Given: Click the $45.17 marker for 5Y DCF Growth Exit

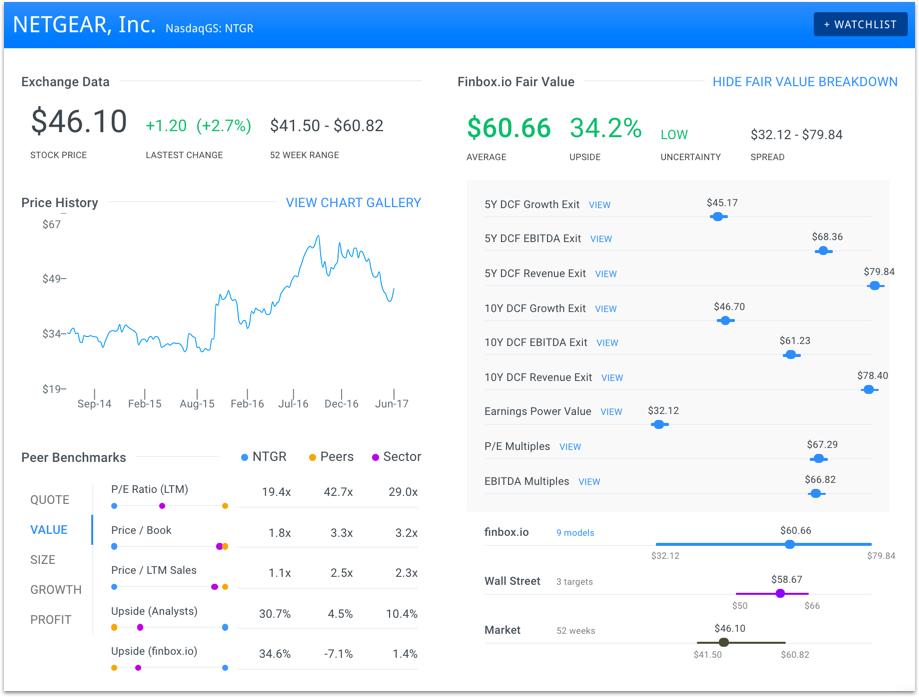Looking at the screenshot, I should [719, 217].
